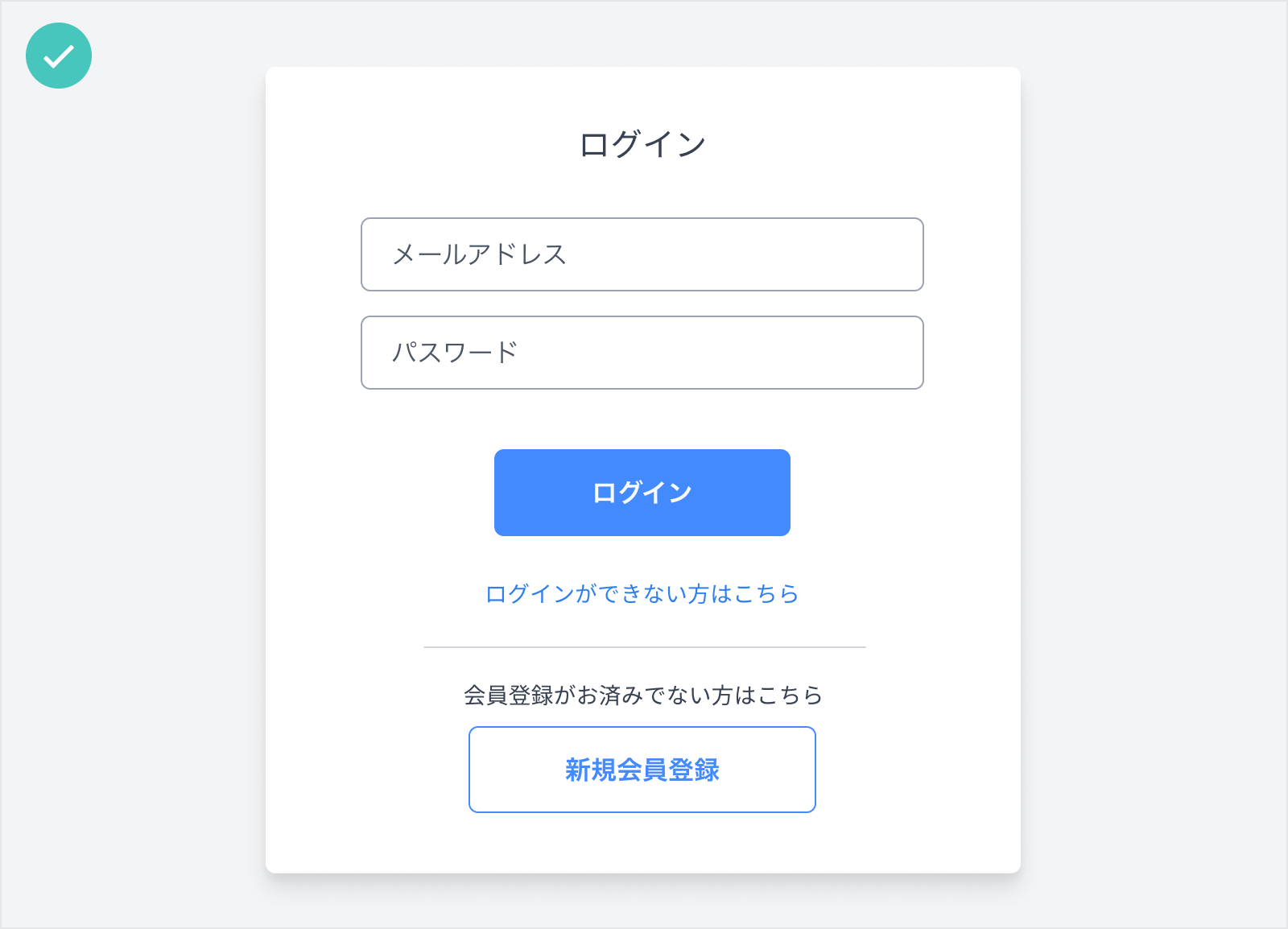Click inside the password placeholder text
The image size is (1288, 929).
pyautogui.click(x=456, y=352)
